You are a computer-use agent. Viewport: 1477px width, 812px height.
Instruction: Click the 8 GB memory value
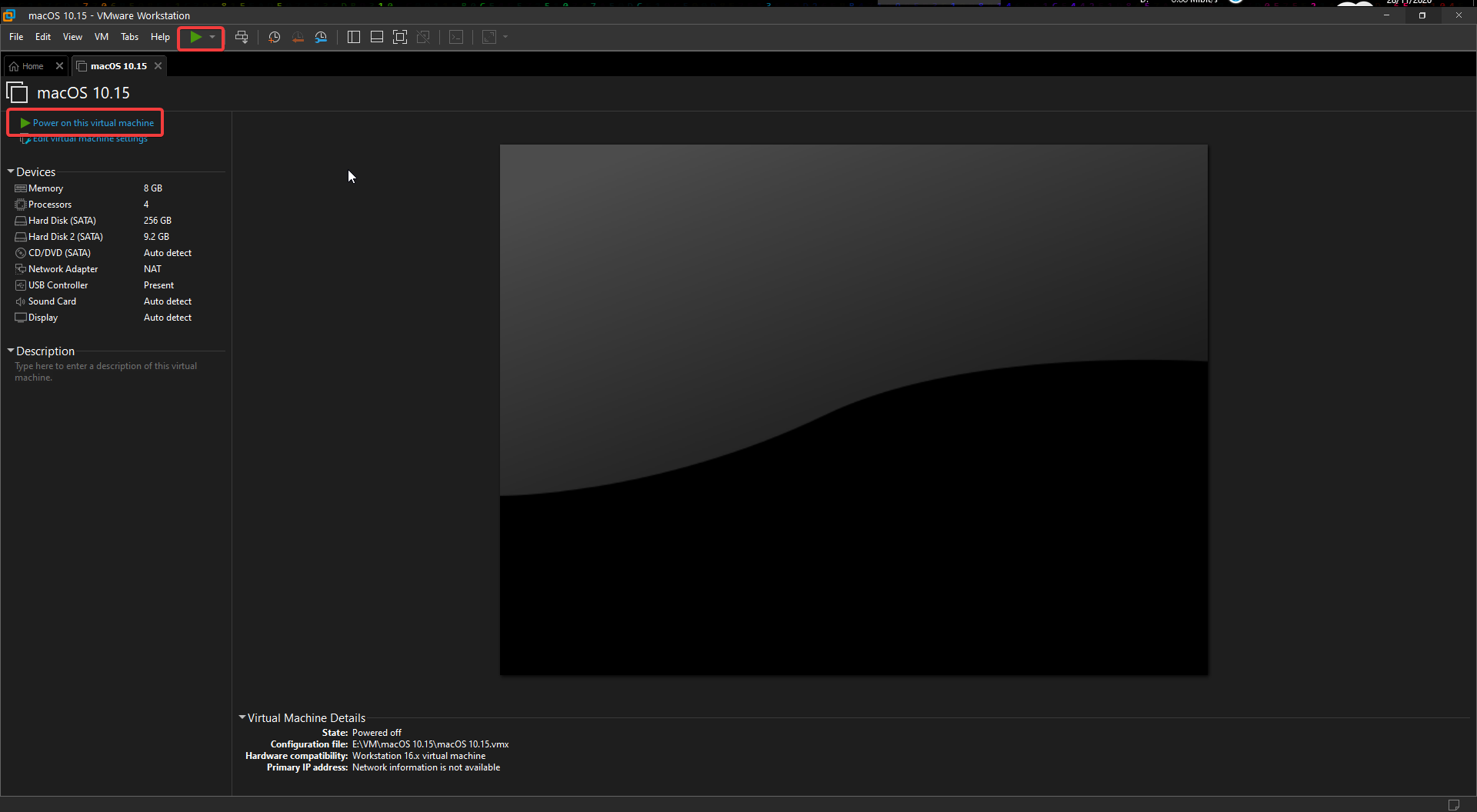(153, 188)
